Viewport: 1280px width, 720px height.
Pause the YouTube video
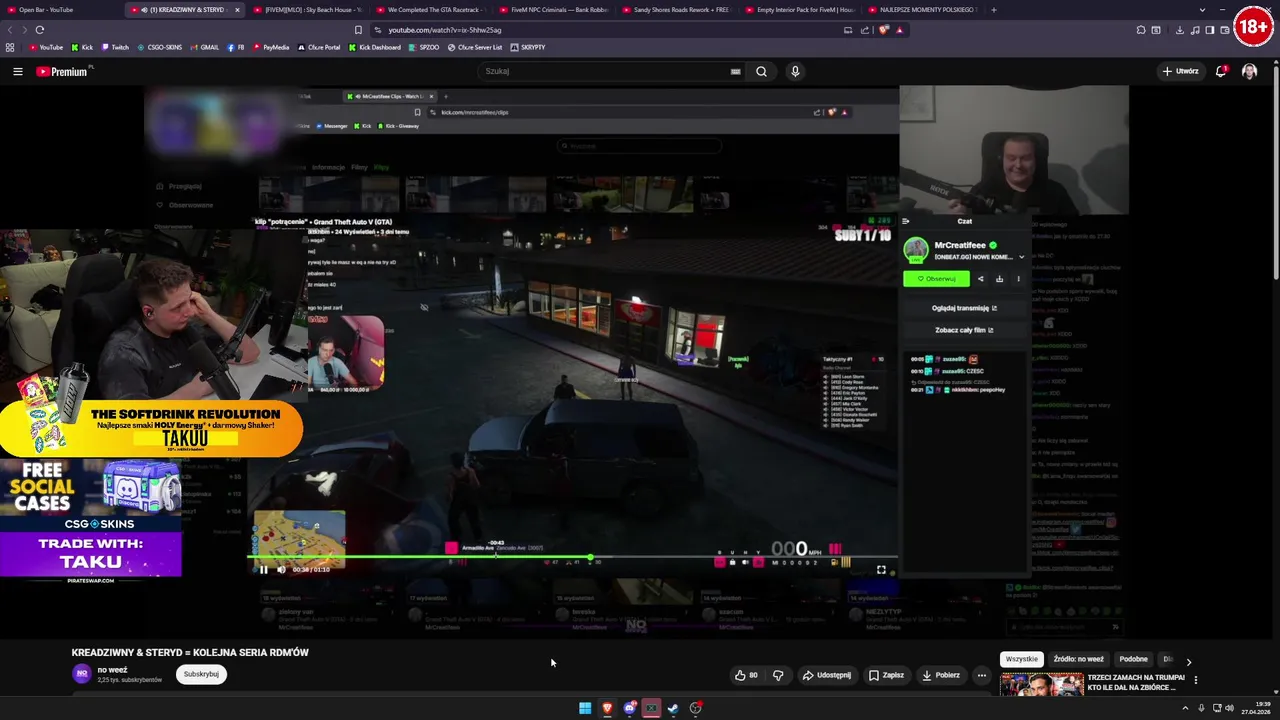click(264, 570)
